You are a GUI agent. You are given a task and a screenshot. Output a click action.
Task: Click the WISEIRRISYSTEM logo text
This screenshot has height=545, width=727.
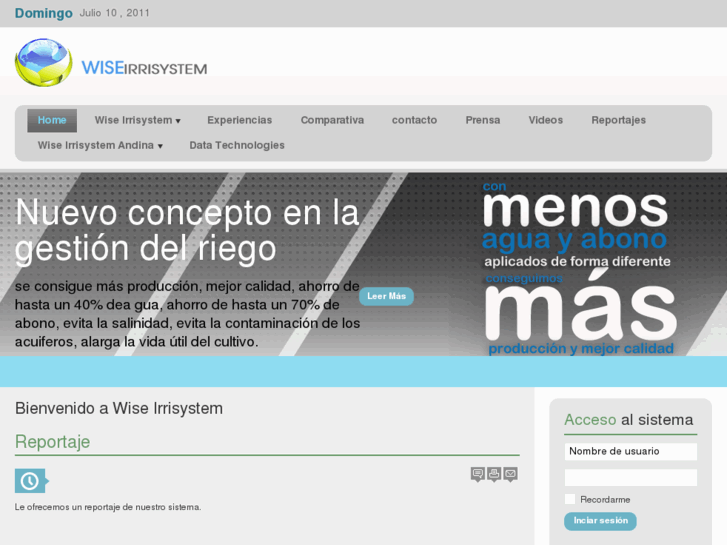coord(144,68)
